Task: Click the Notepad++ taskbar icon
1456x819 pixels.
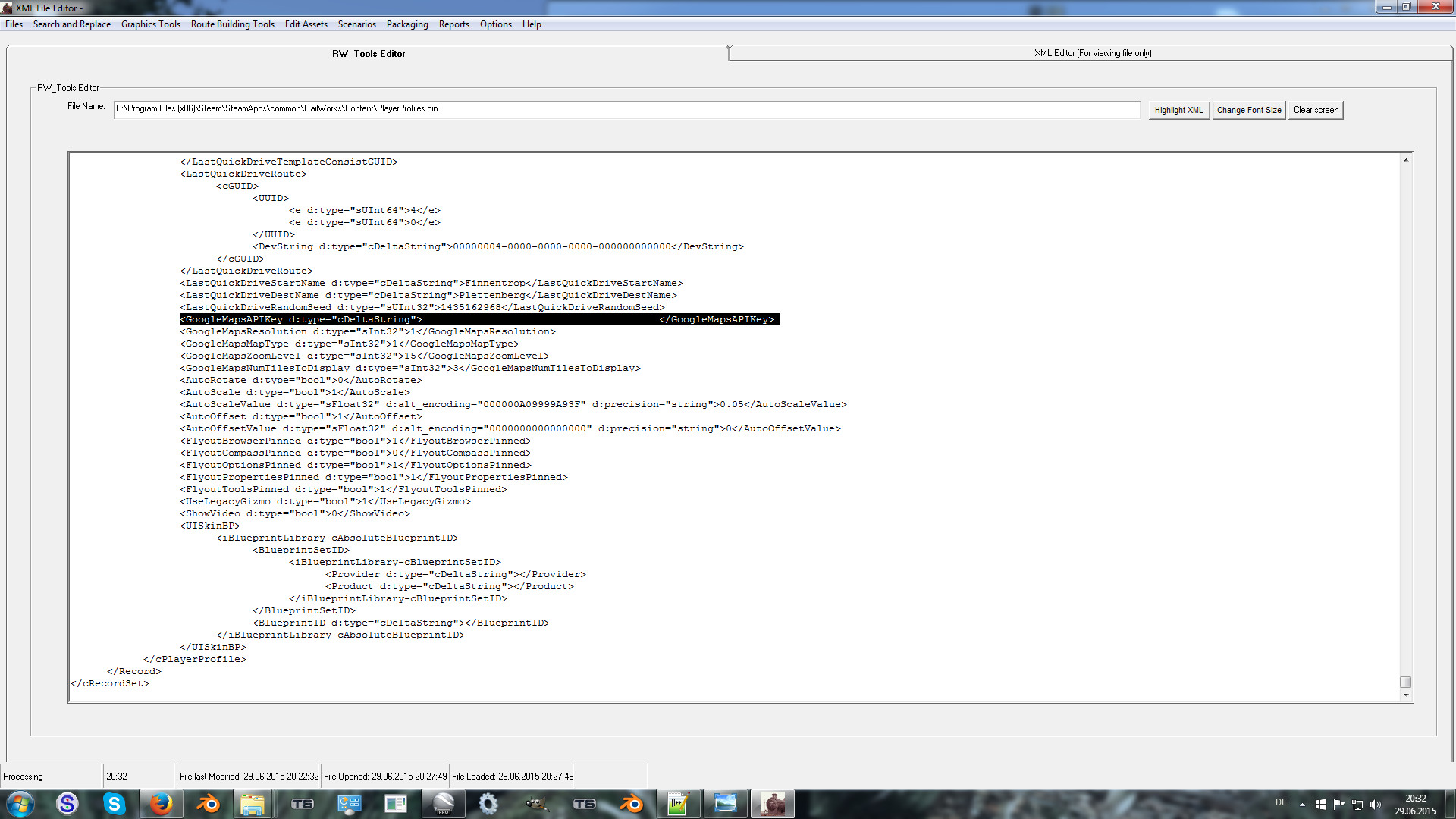Action: [x=677, y=804]
